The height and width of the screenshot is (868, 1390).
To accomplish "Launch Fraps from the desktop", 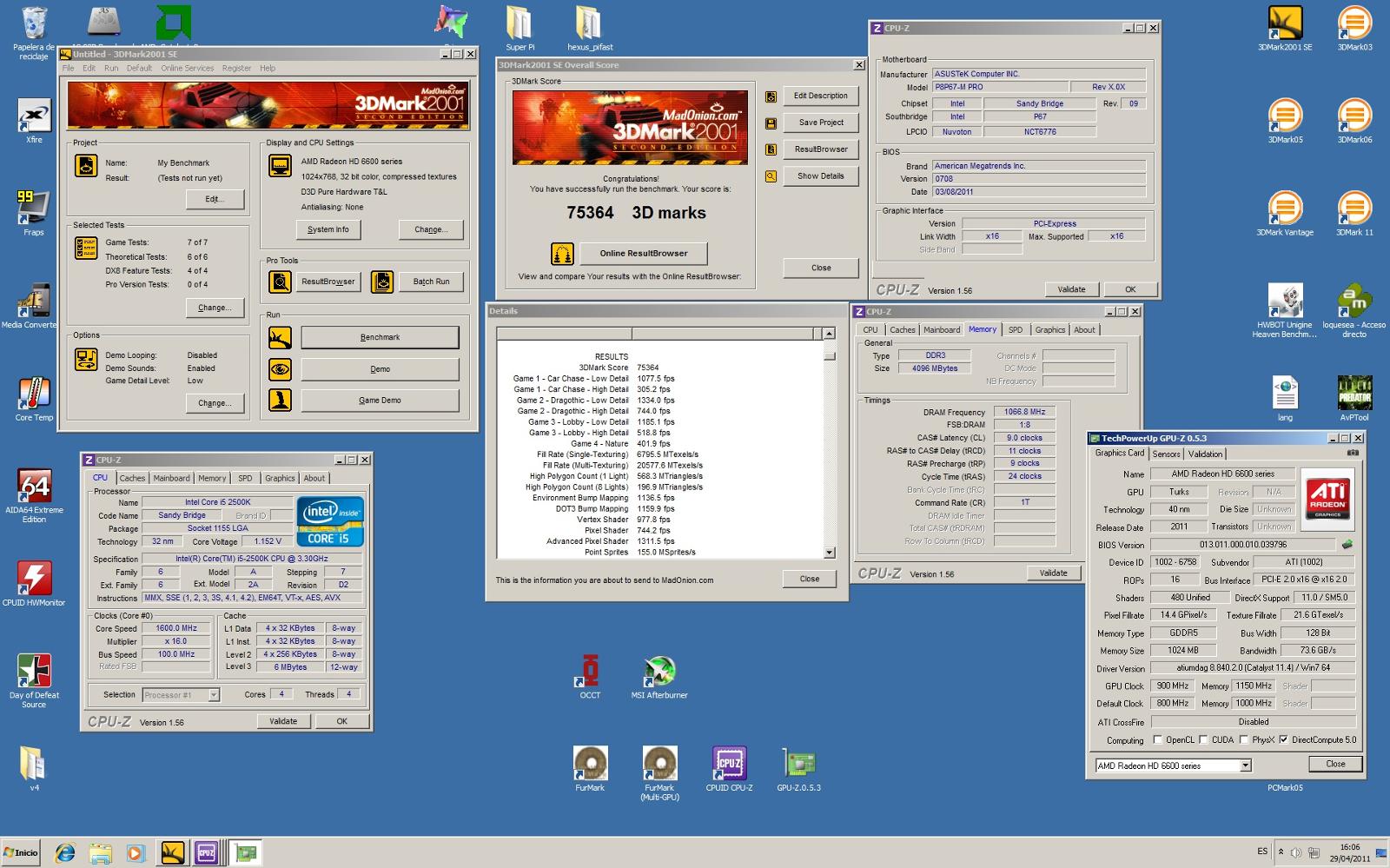I will pyautogui.click(x=34, y=213).
